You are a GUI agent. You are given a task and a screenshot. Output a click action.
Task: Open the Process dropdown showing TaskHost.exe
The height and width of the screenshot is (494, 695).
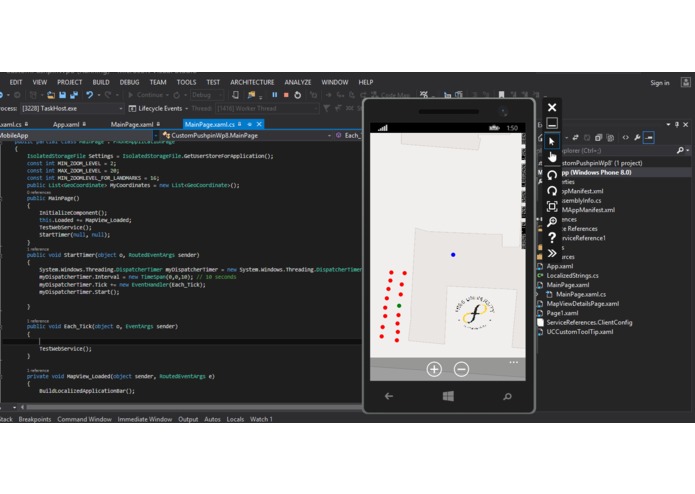[x=71, y=109]
